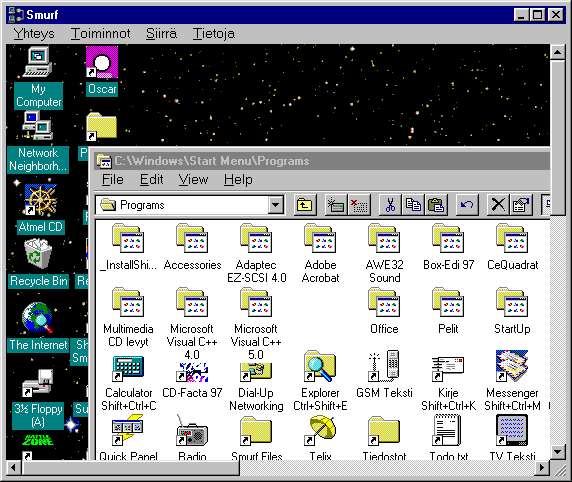
Task: Click the Map Network Drive toolbar icon
Action: pos(336,205)
